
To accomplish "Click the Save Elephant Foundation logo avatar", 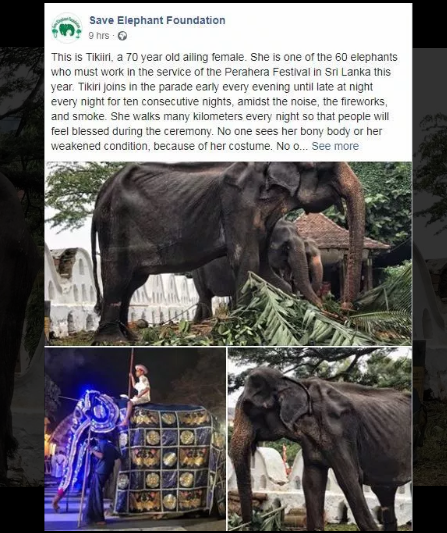I will point(67,28).
